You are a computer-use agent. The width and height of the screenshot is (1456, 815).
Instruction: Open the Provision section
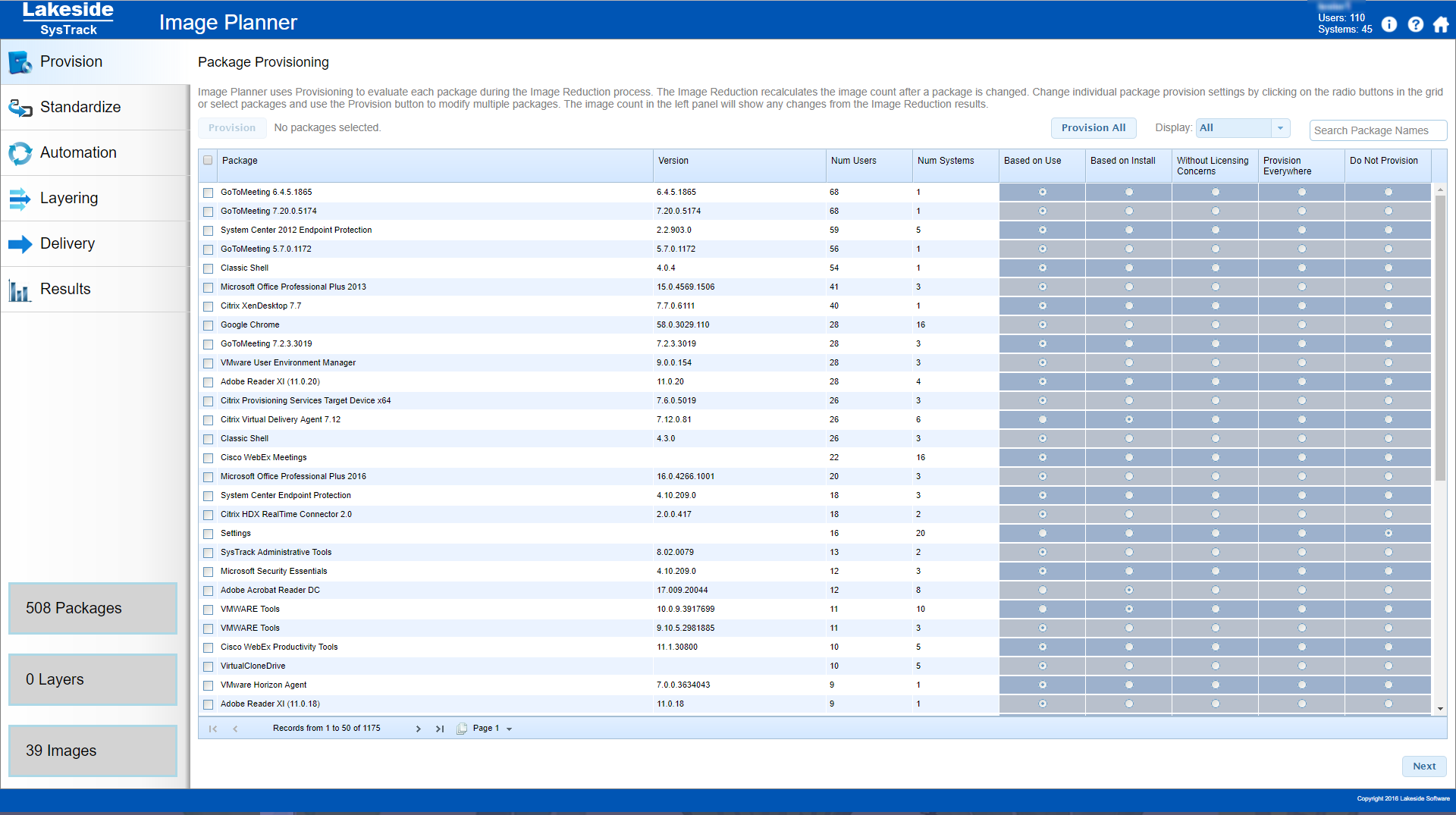[95, 62]
